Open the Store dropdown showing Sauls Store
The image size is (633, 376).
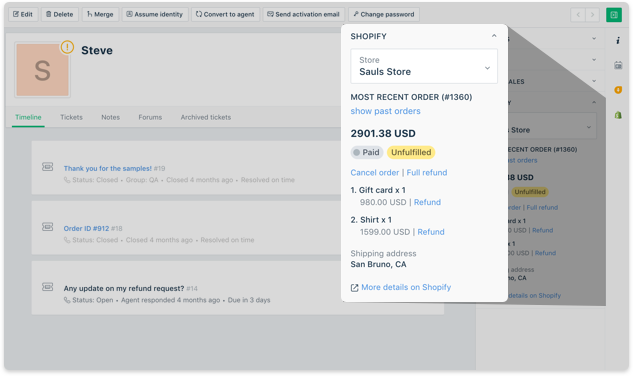point(424,66)
